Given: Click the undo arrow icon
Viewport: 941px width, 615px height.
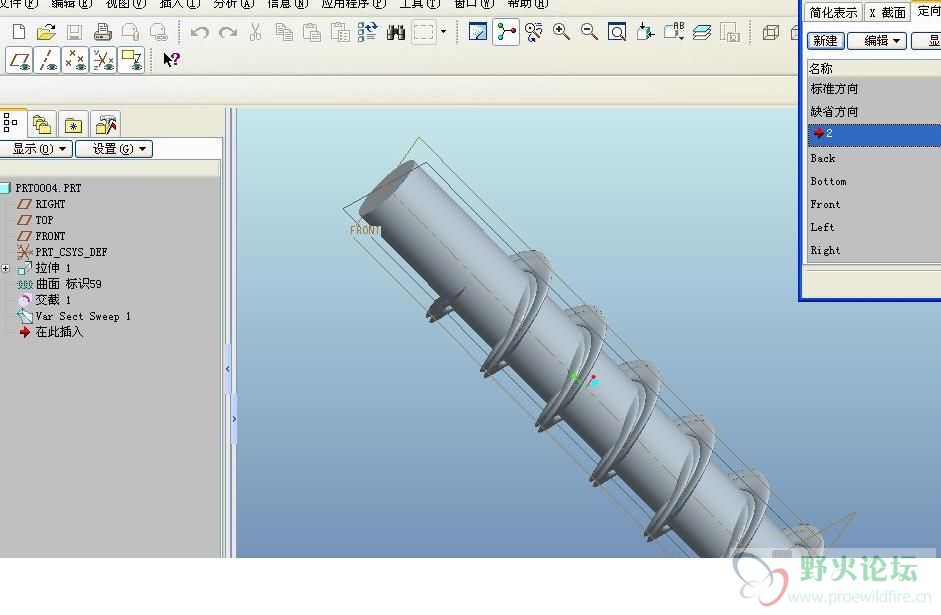Looking at the screenshot, I should click(x=199, y=32).
